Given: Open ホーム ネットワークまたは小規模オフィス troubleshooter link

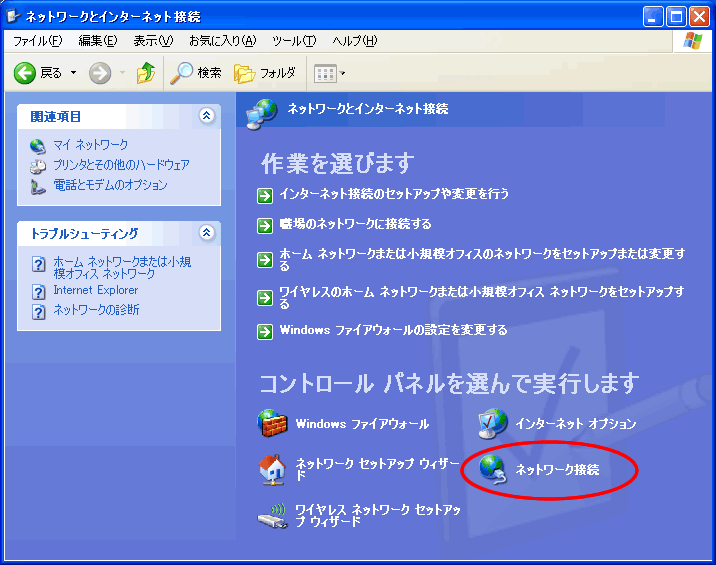Looking at the screenshot, I should point(122,268).
